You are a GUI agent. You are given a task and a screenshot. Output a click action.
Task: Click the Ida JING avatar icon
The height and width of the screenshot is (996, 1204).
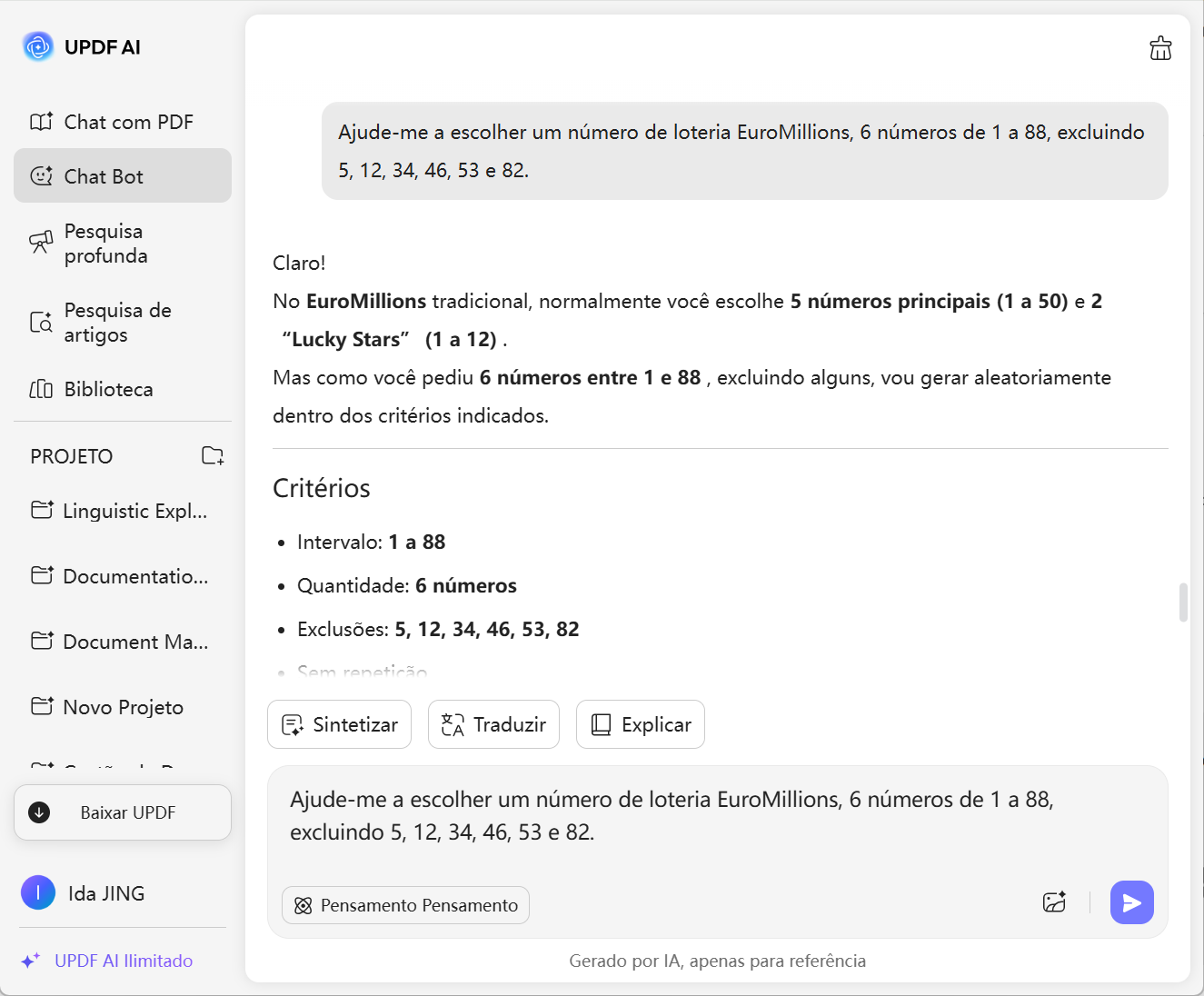38,893
